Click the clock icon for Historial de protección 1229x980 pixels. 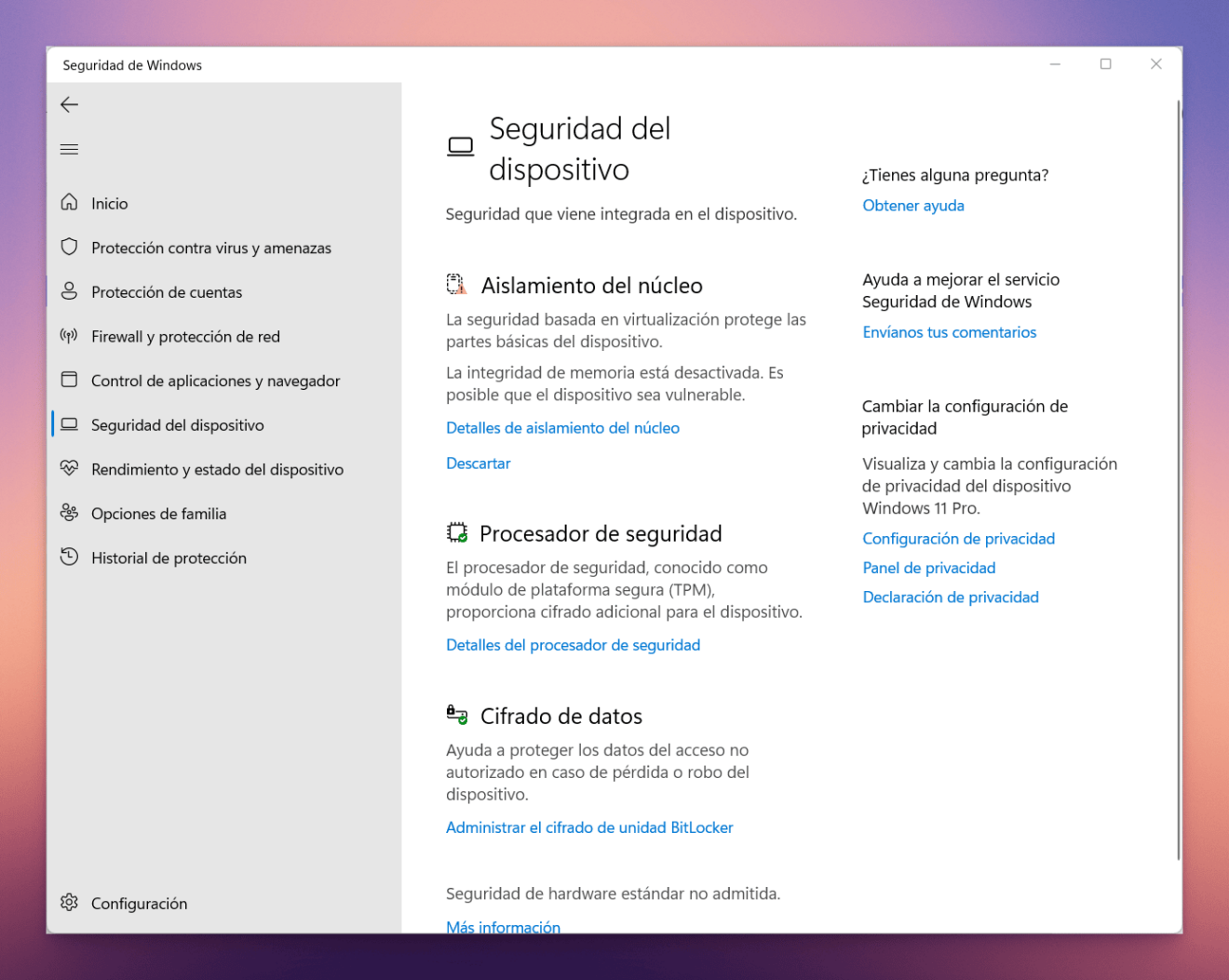click(69, 557)
